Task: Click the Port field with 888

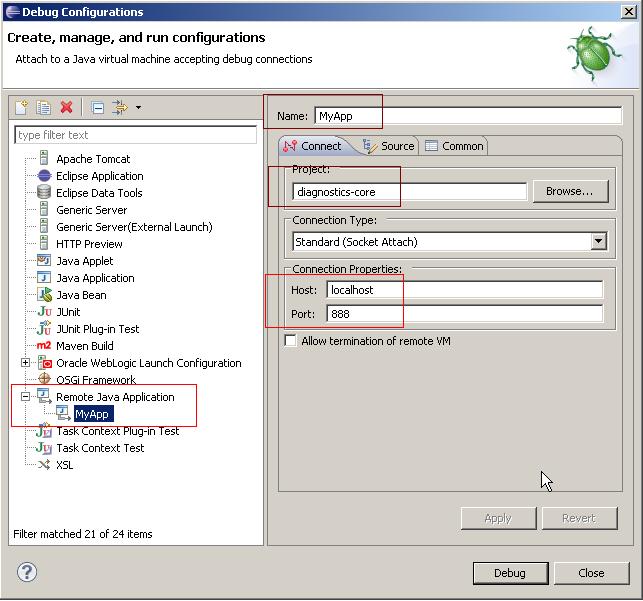Action: pos(465,314)
